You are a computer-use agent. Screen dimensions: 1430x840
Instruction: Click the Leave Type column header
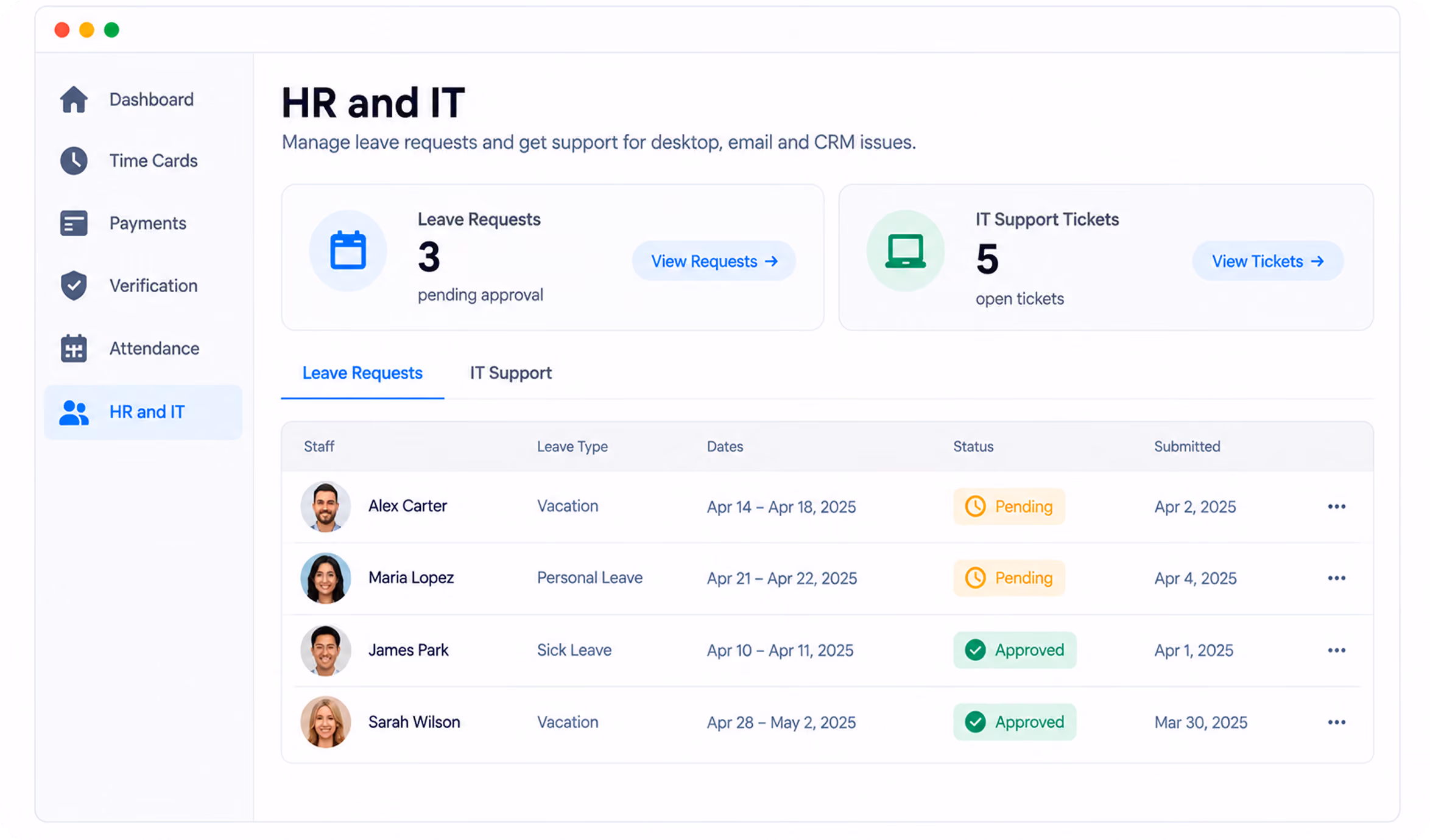572,447
